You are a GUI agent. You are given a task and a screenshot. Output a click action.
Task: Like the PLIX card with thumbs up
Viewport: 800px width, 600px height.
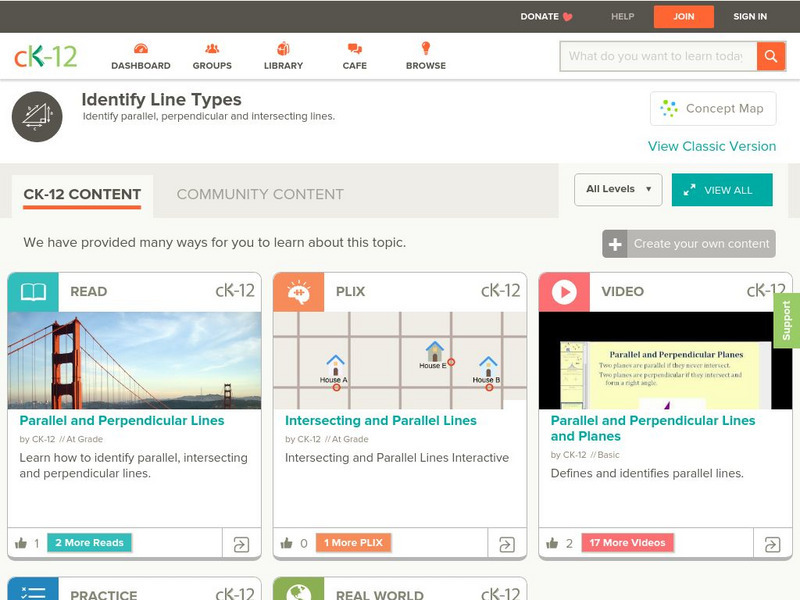point(287,543)
